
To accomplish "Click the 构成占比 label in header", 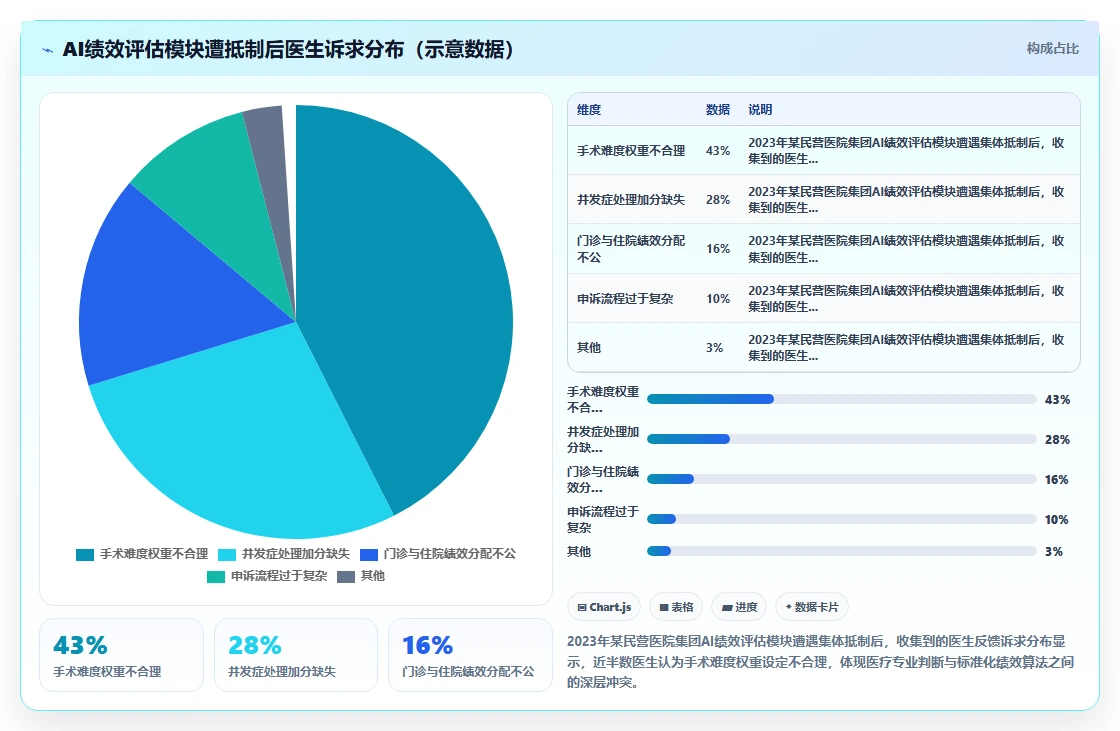I will [1052, 49].
